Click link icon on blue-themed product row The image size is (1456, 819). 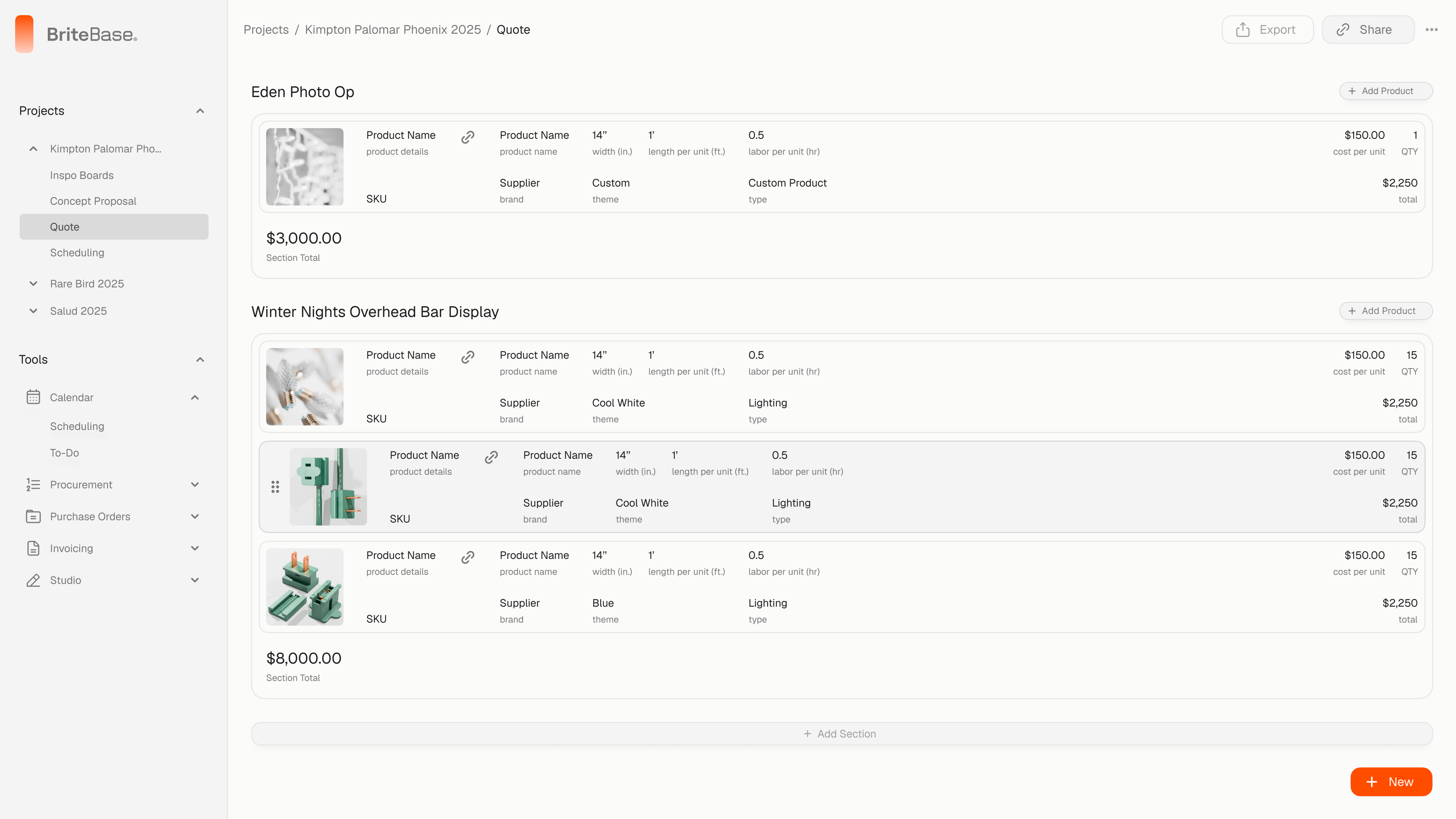coord(468,557)
